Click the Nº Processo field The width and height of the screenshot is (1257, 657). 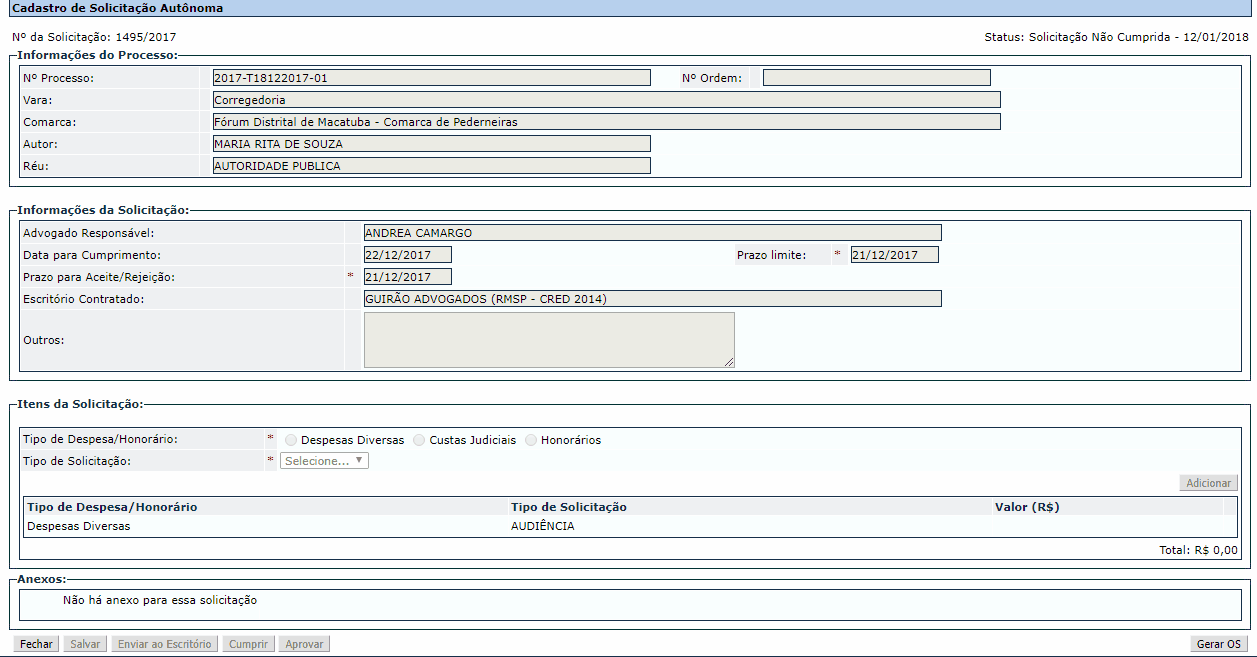coord(431,78)
